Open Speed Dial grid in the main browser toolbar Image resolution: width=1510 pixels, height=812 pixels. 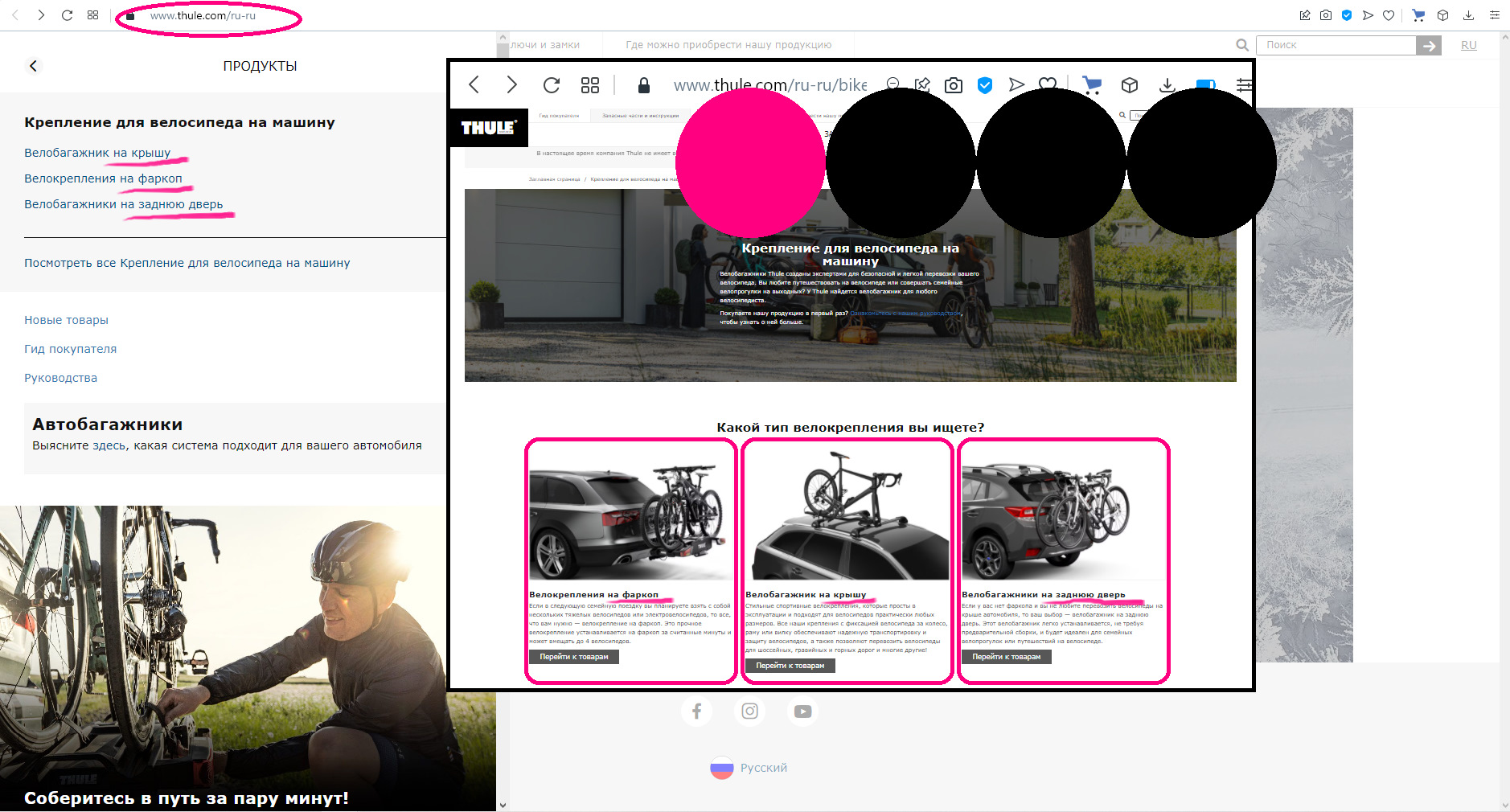pos(93,15)
